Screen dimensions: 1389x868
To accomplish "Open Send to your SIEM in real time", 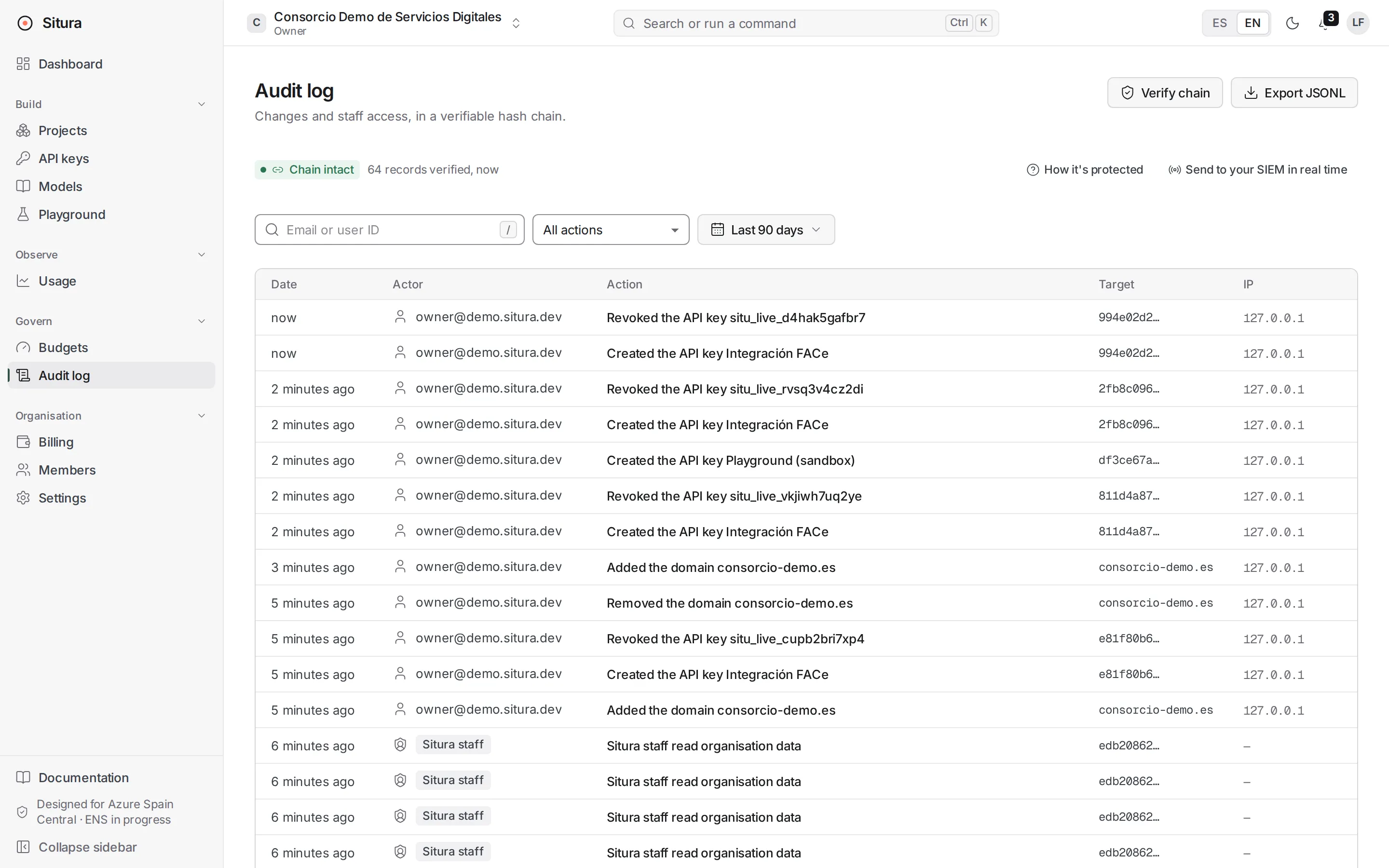I will 1257,170.
